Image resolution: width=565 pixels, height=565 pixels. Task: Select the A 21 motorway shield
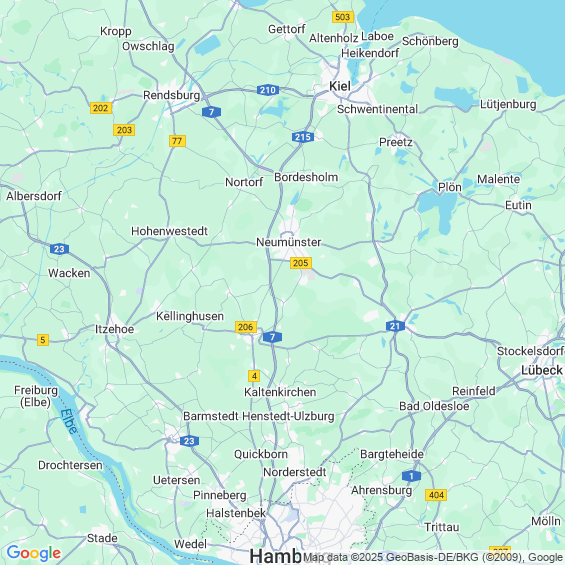click(395, 326)
